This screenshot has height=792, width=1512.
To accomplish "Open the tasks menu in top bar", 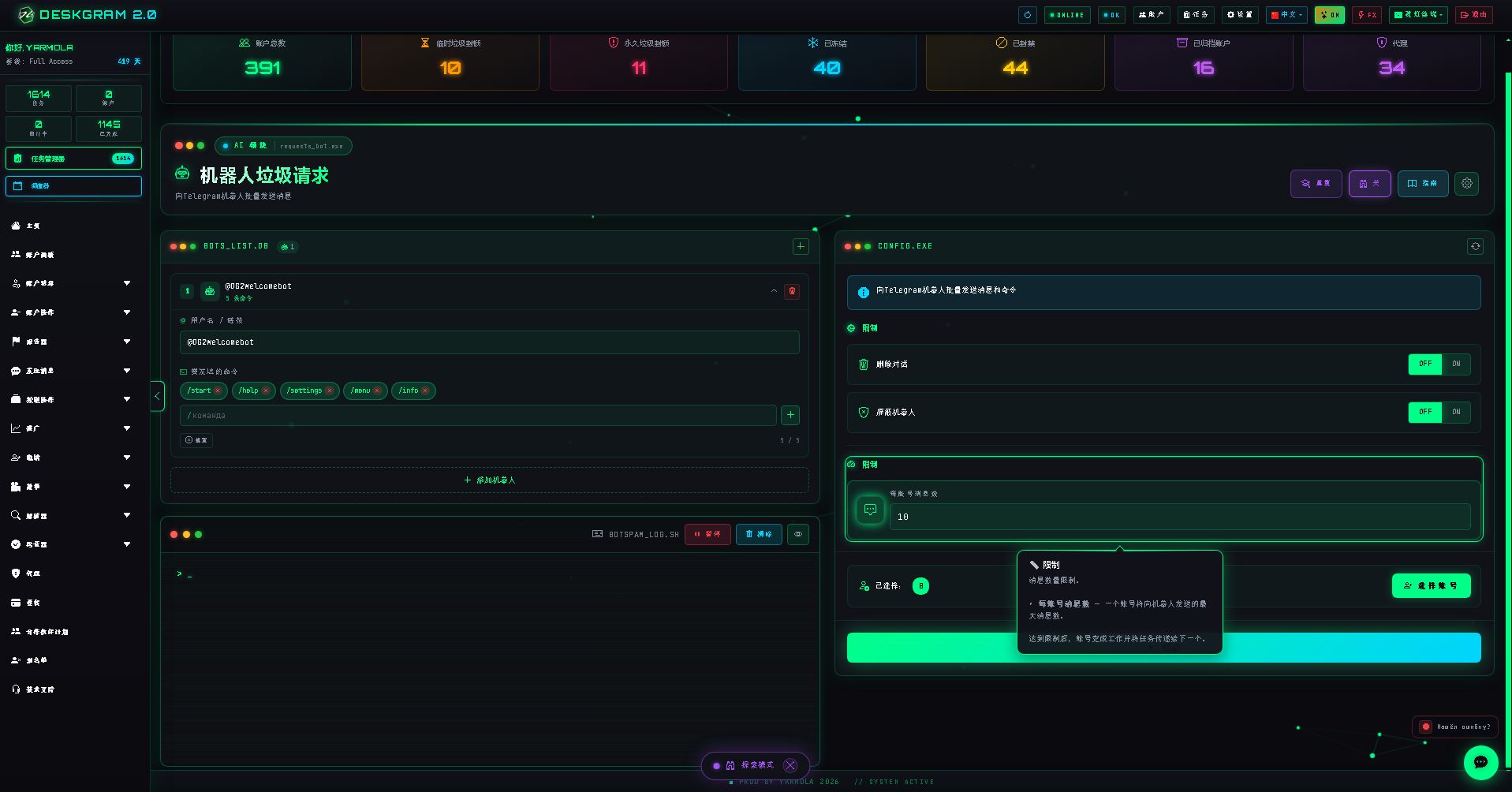I will click(1196, 15).
